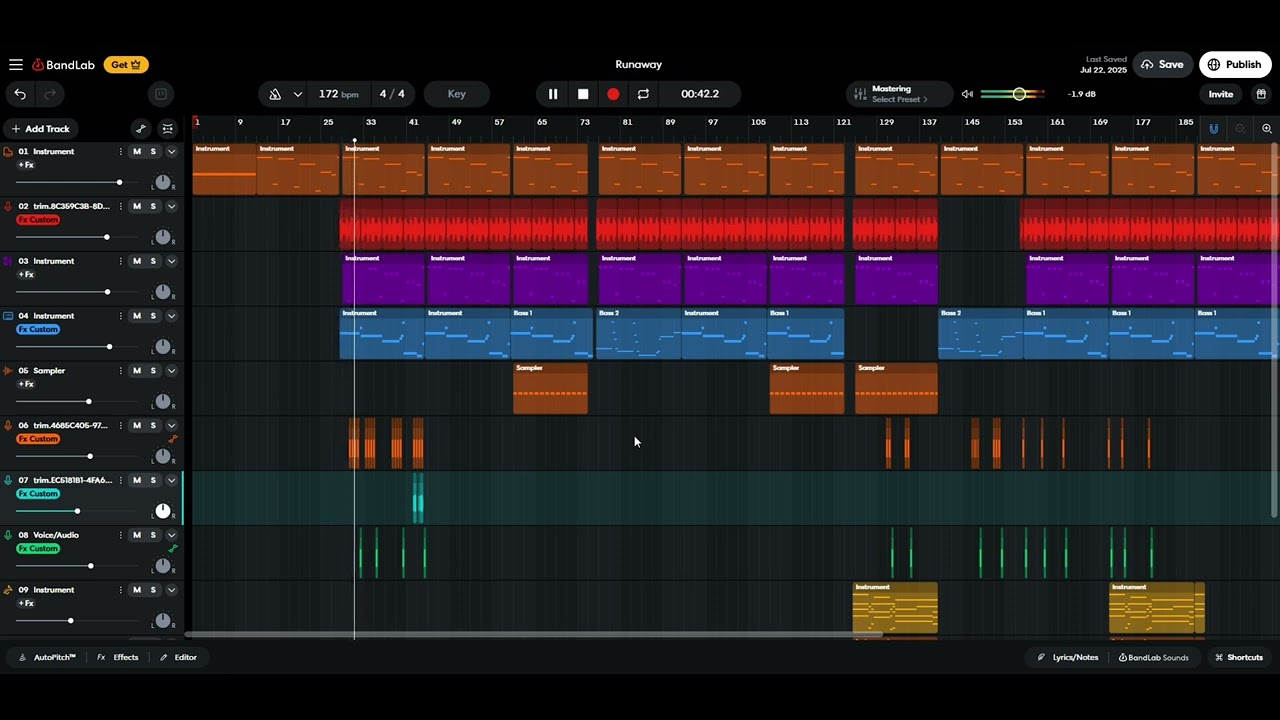Open the Mastering preset selector

pos(899,94)
